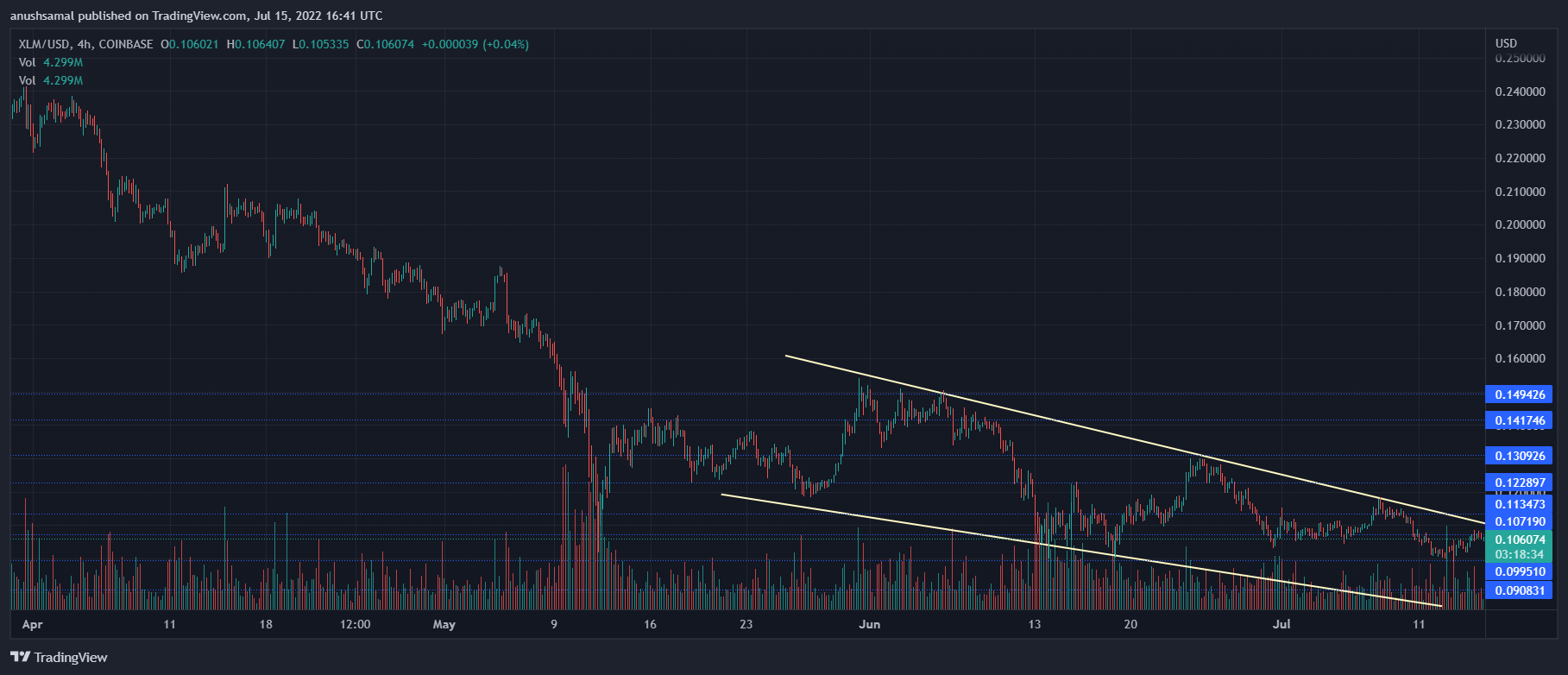Screen dimensions: 1568x675
Task: Click the TradingView logo at bottom left
Action: (59, 658)
